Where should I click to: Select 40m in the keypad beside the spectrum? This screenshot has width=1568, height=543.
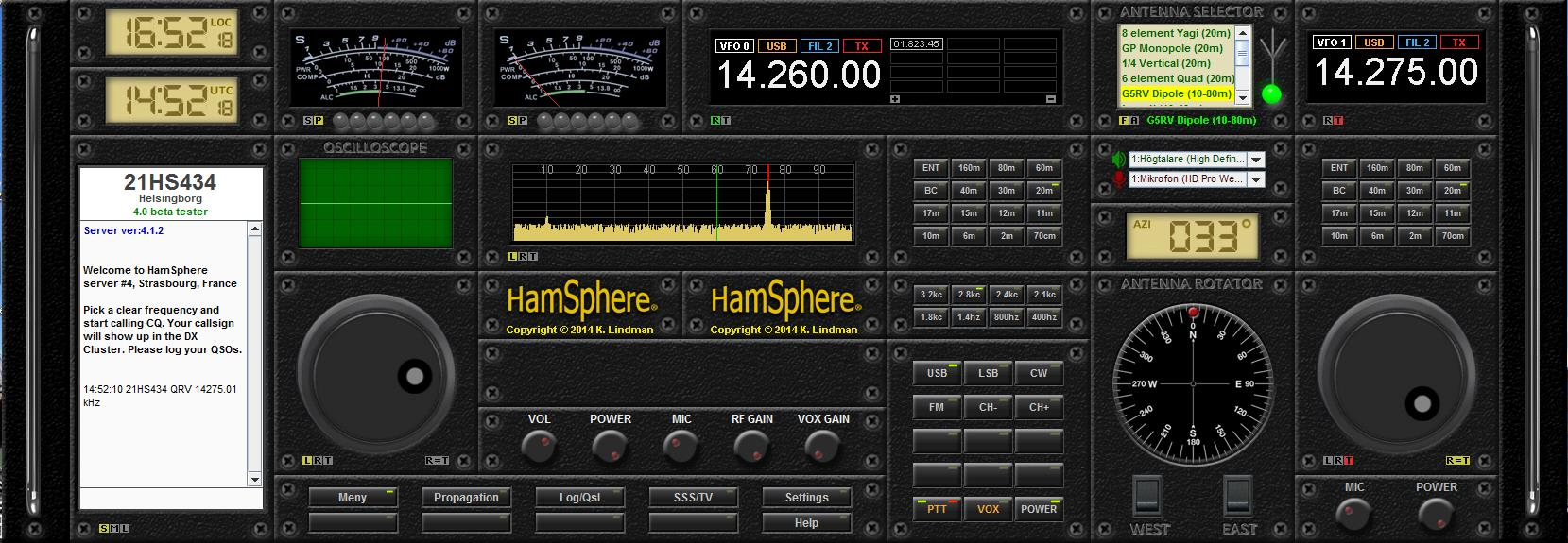969,191
